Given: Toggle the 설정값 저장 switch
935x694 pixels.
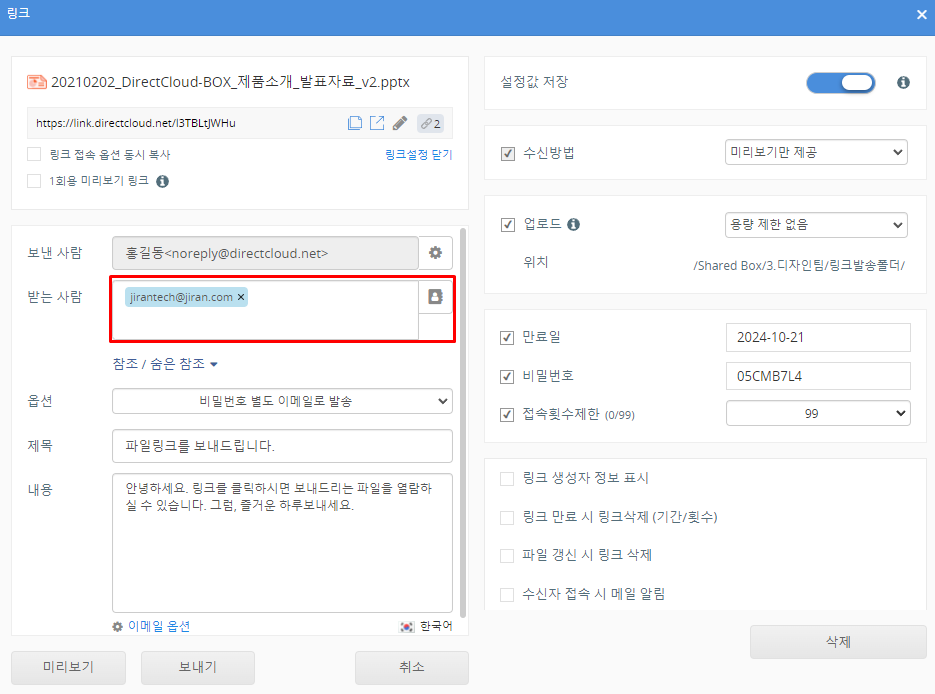Looking at the screenshot, I should 840,82.
